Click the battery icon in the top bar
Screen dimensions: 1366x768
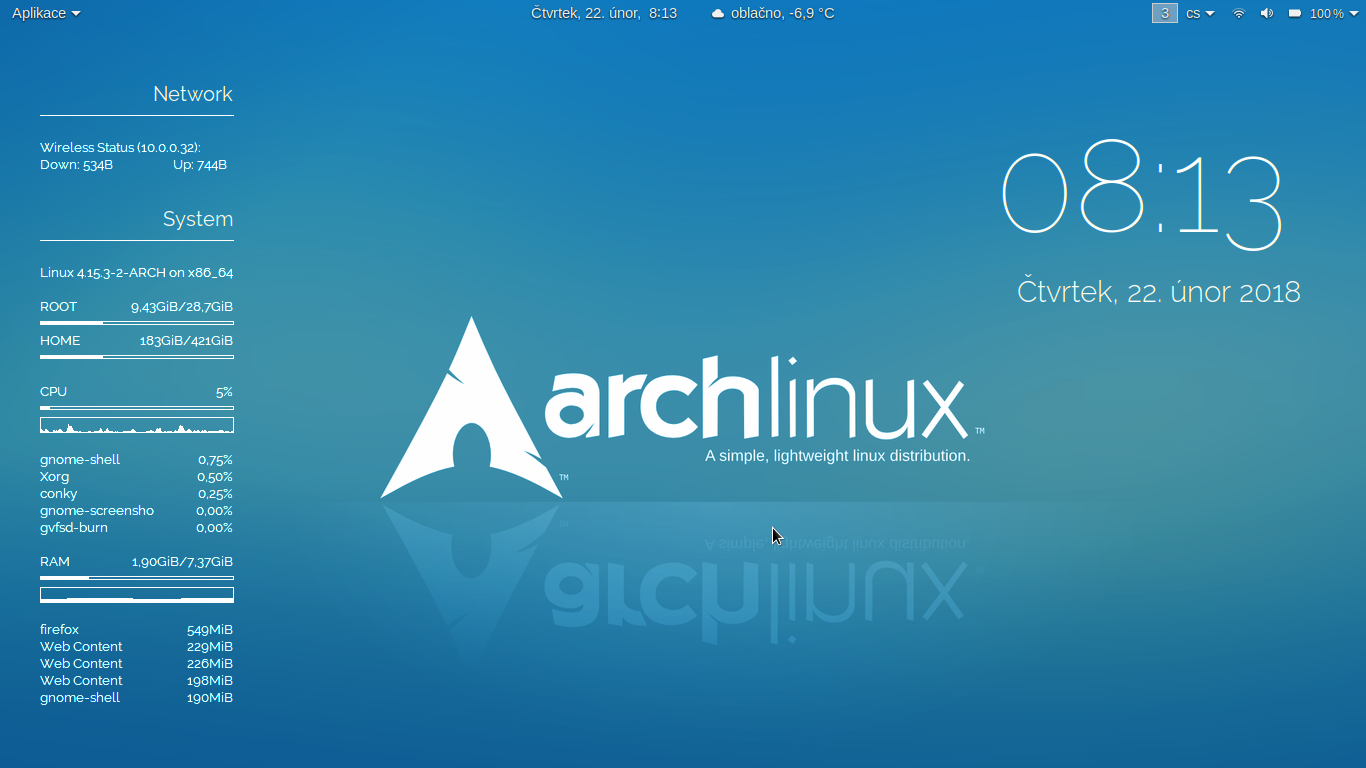pos(1295,14)
